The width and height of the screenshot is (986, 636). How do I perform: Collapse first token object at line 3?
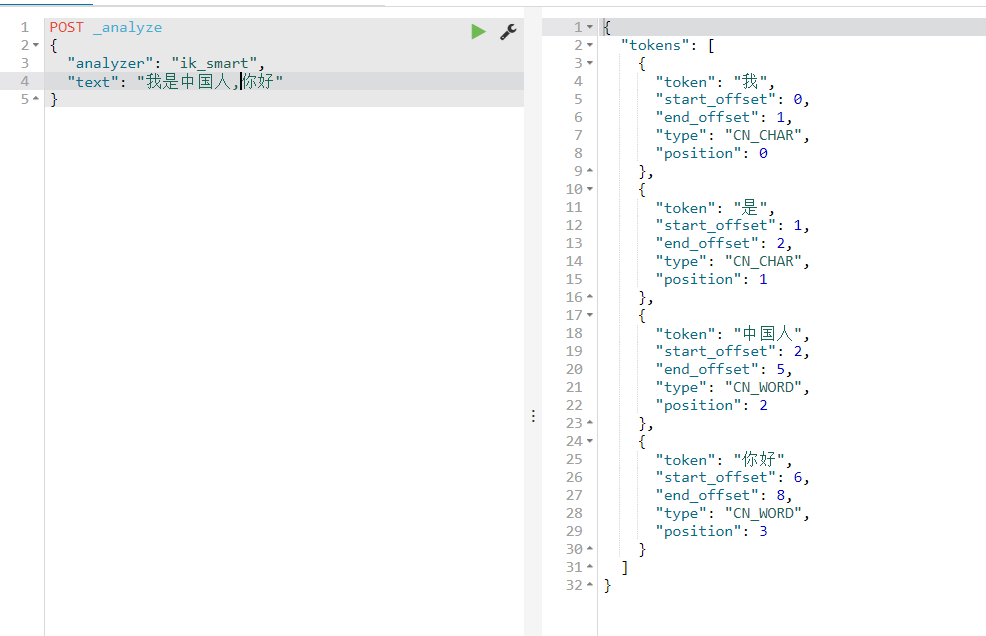coord(590,63)
